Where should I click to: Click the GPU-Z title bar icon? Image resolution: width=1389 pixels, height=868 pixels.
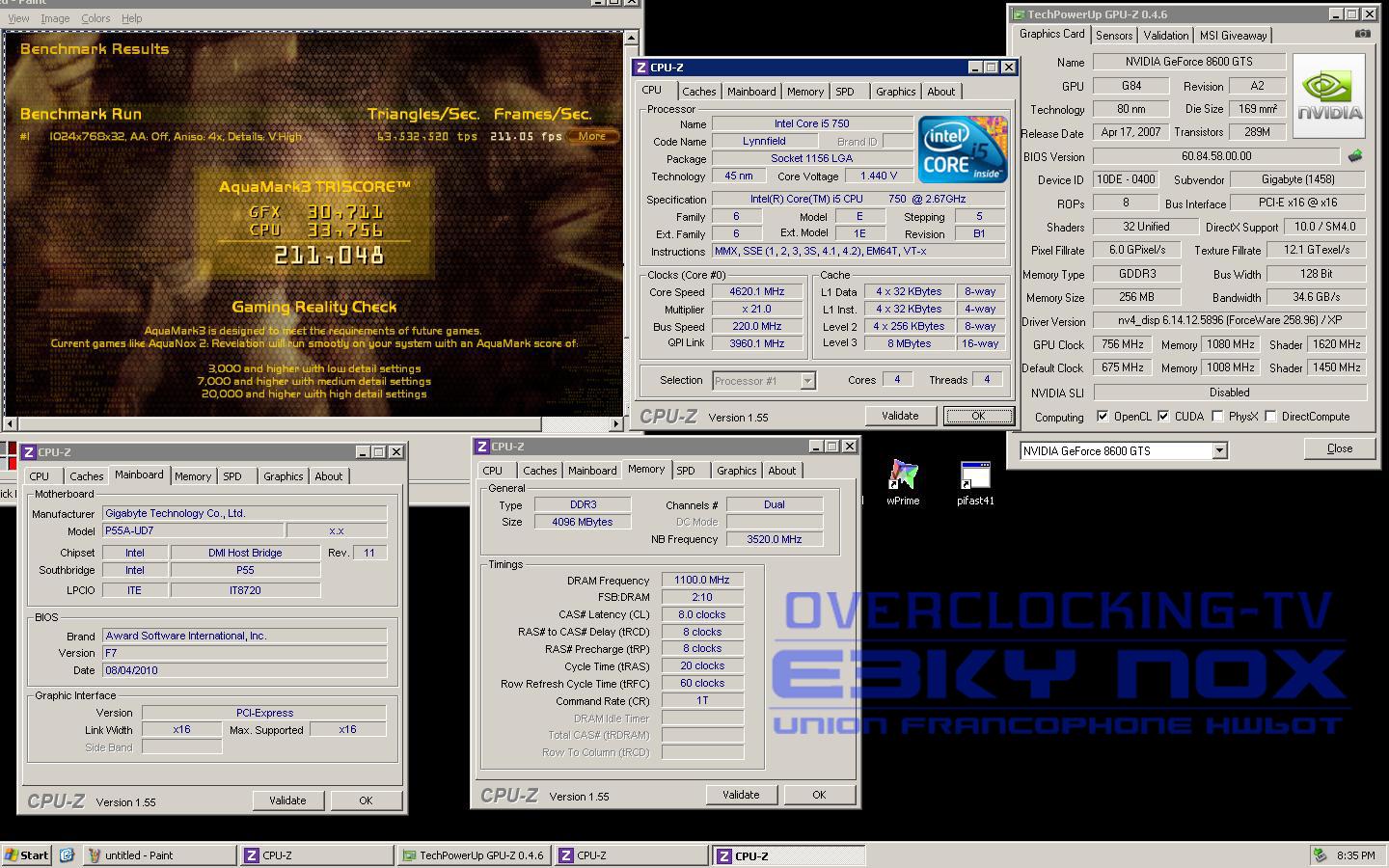1018,14
